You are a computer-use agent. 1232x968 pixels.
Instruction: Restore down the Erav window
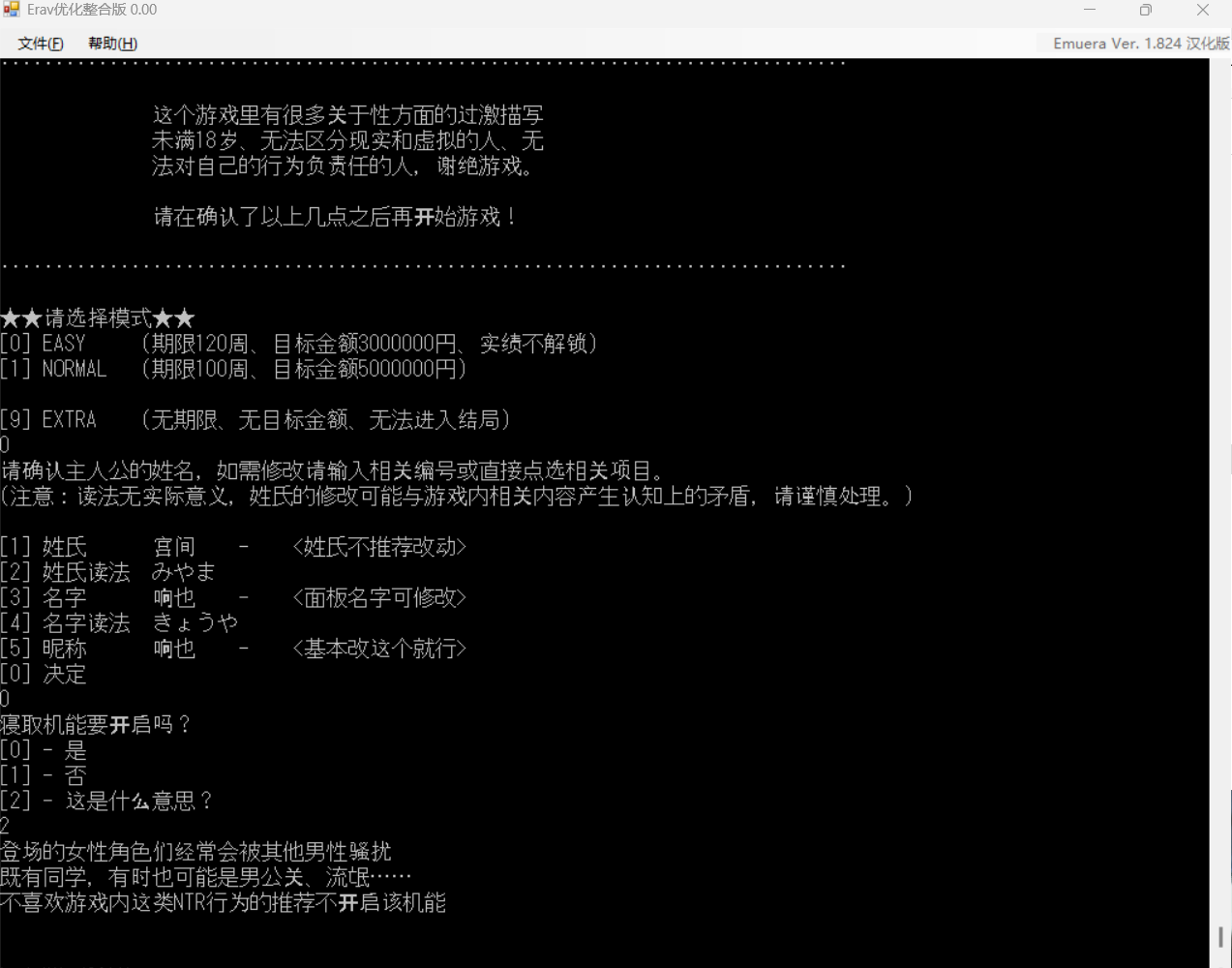pos(1146,10)
